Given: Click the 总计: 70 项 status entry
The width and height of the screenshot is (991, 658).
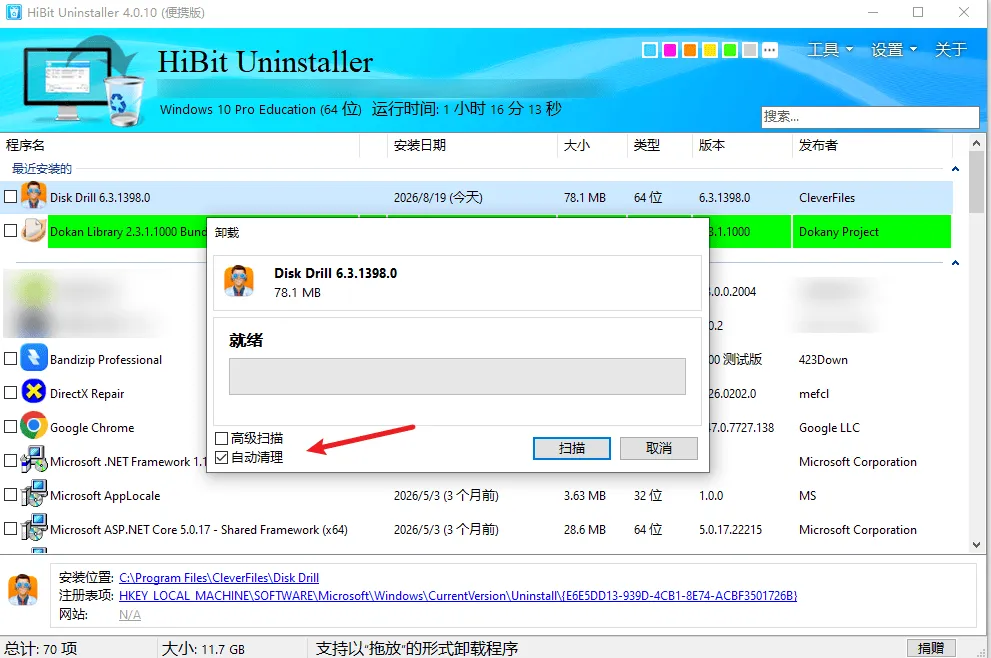Looking at the screenshot, I should coord(40,649).
